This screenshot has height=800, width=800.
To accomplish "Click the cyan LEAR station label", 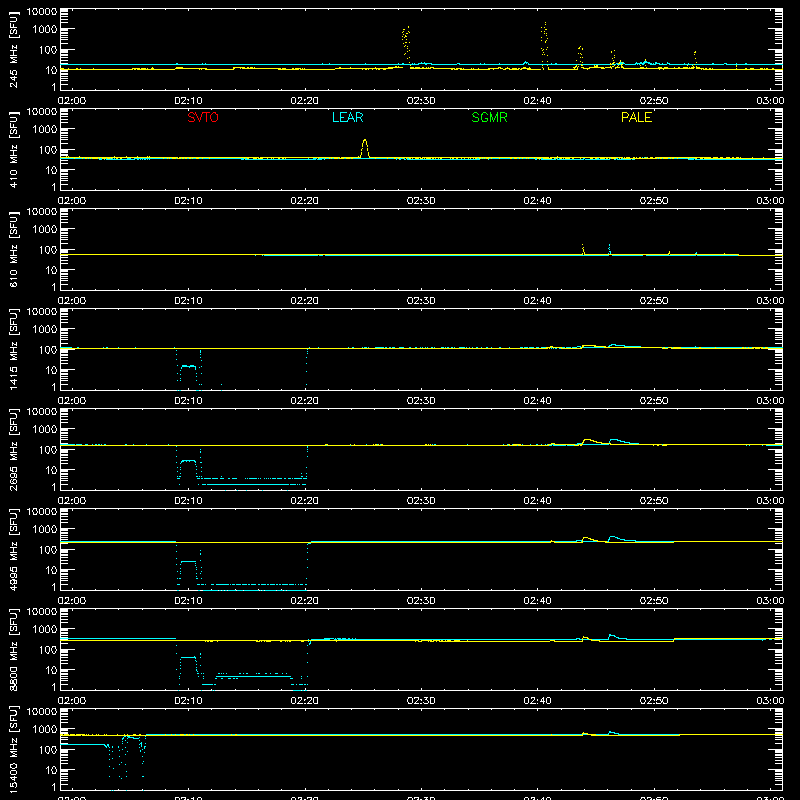I will click(347, 117).
